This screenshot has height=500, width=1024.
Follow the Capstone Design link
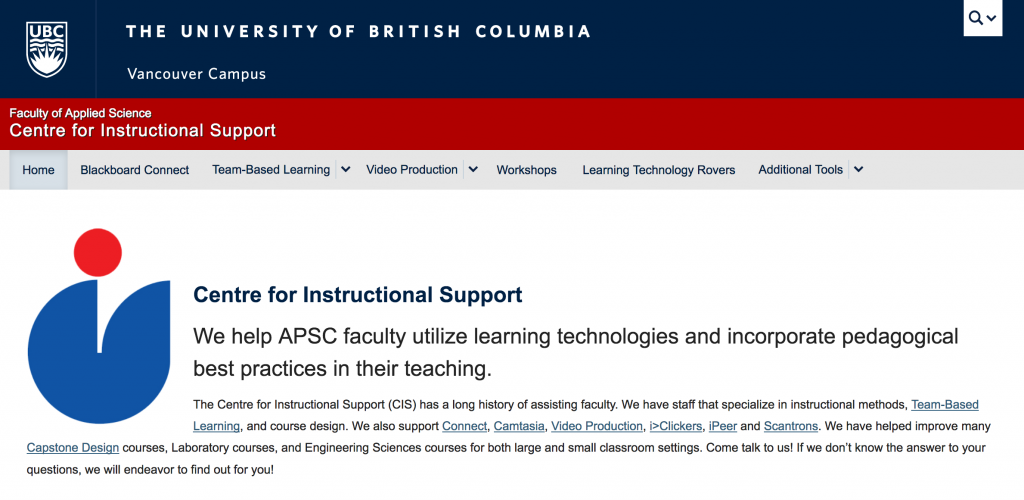tap(72, 448)
